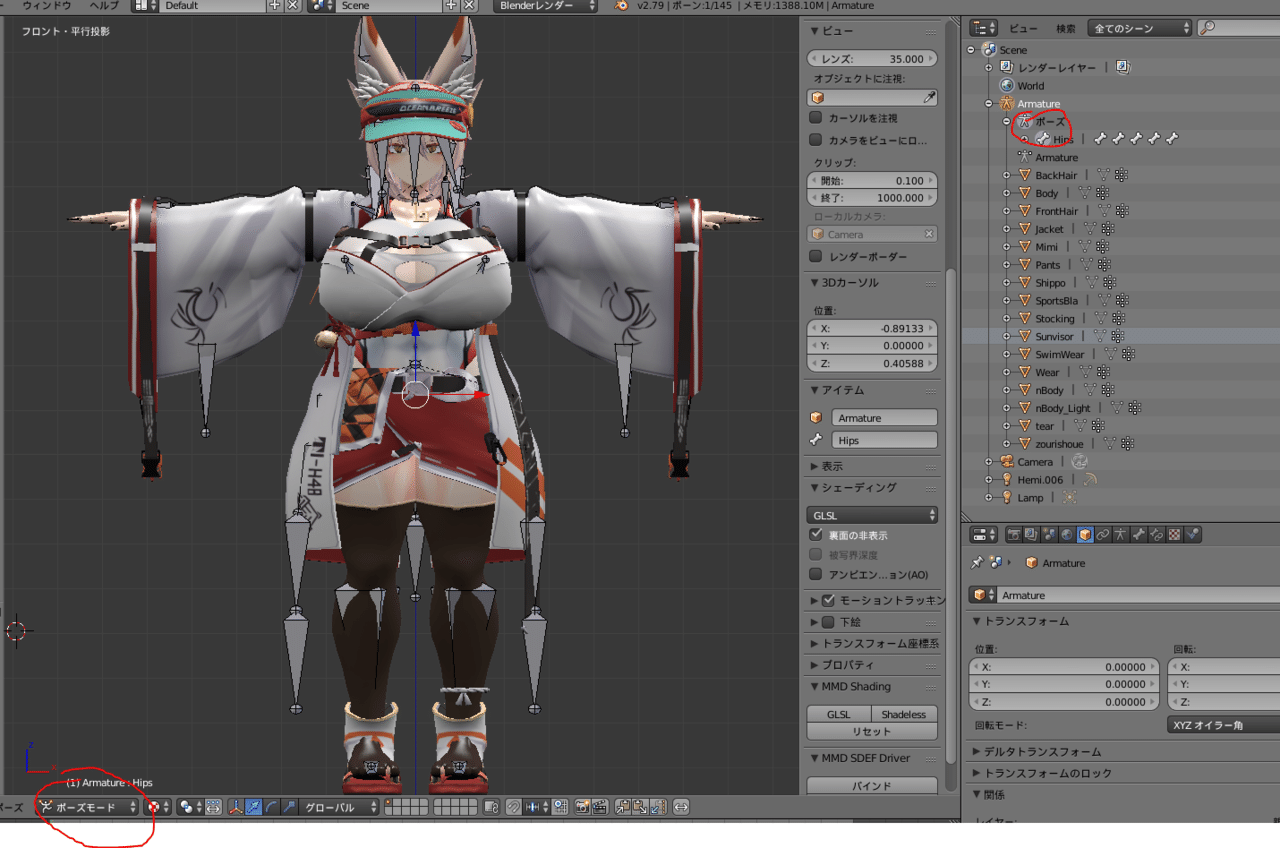Open the Physics properties tab icon

pyautogui.click(x=1193, y=535)
